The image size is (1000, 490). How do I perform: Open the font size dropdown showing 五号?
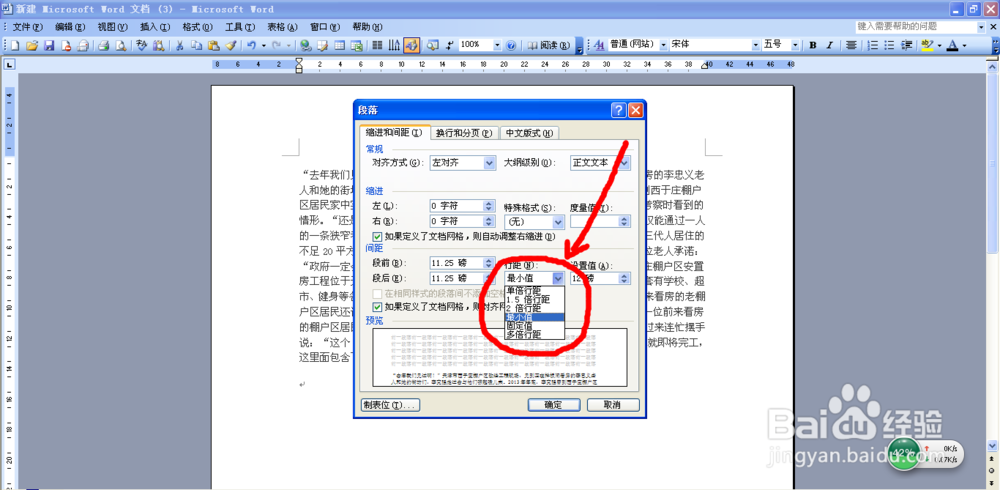[x=795, y=45]
